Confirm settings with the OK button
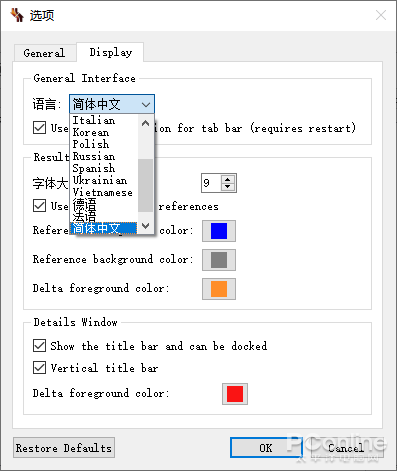 [x=266, y=448]
